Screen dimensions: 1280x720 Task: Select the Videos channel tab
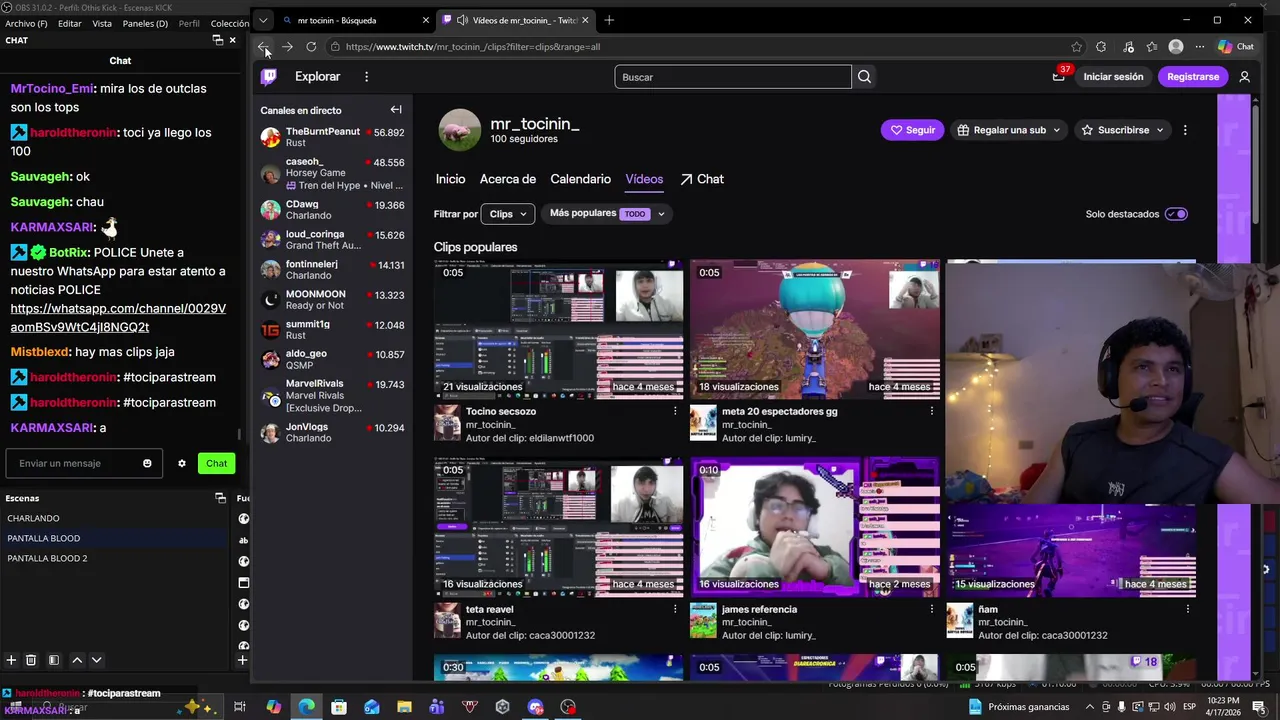pyautogui.click(x=644, y=179)
